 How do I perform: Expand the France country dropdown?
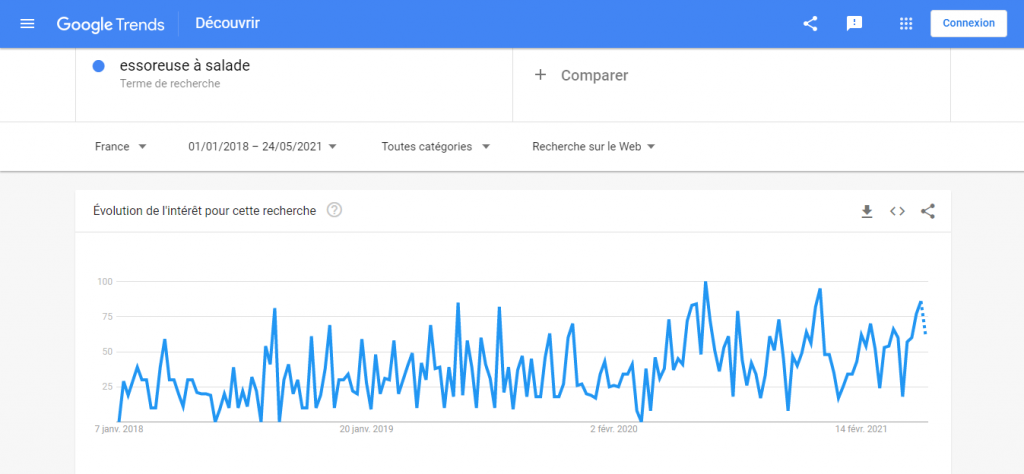point(120,146)
